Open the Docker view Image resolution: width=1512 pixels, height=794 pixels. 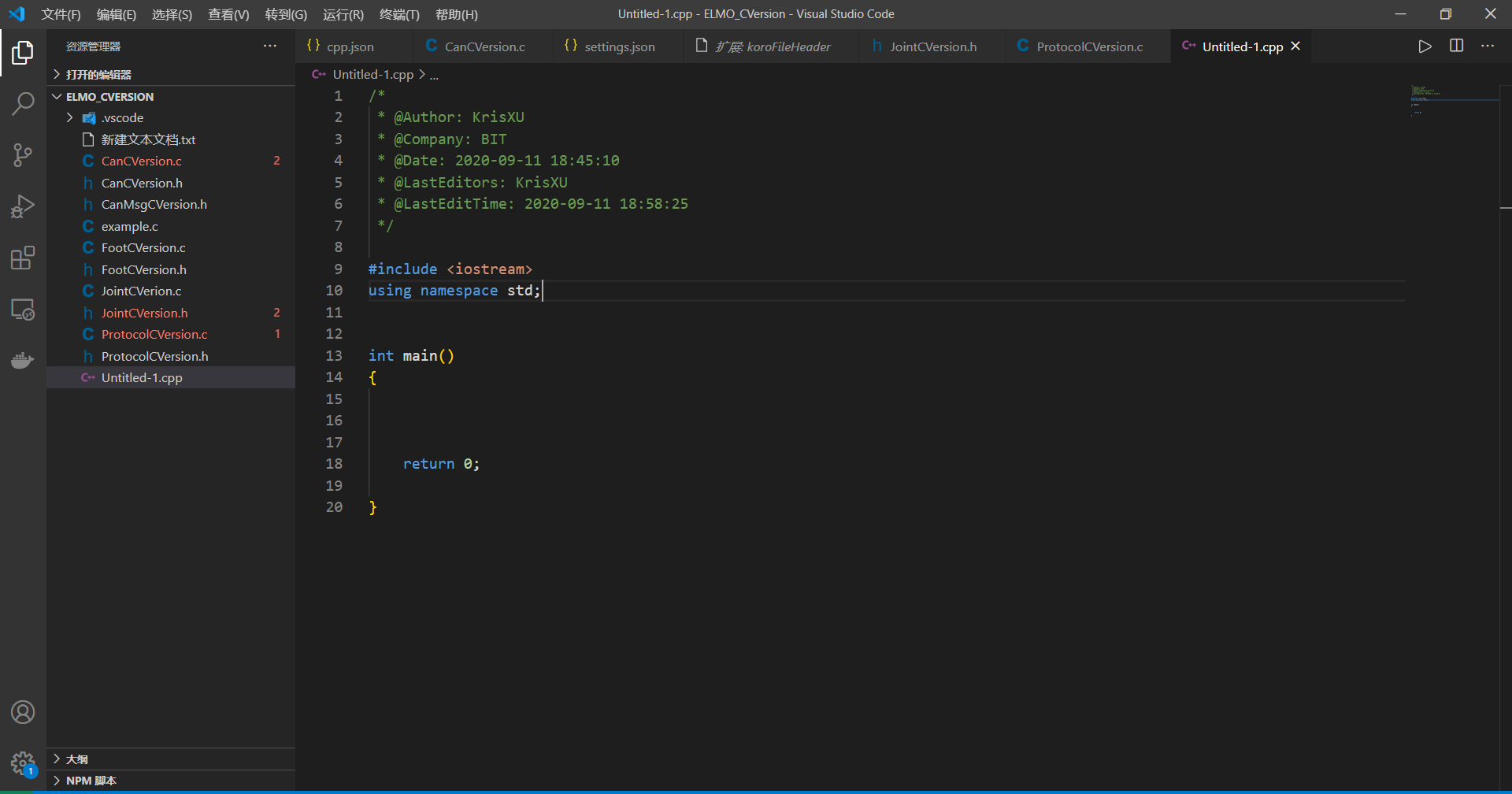pyautogui.click(x=23, y=360)
